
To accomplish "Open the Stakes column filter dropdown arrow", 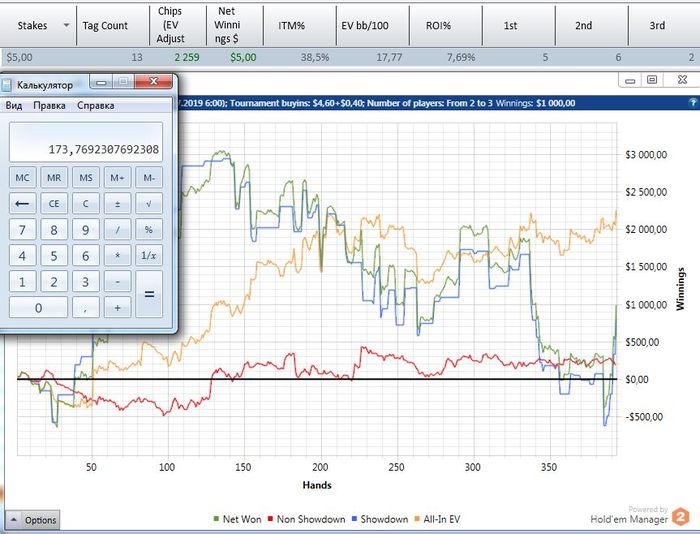I will [66, 25].
